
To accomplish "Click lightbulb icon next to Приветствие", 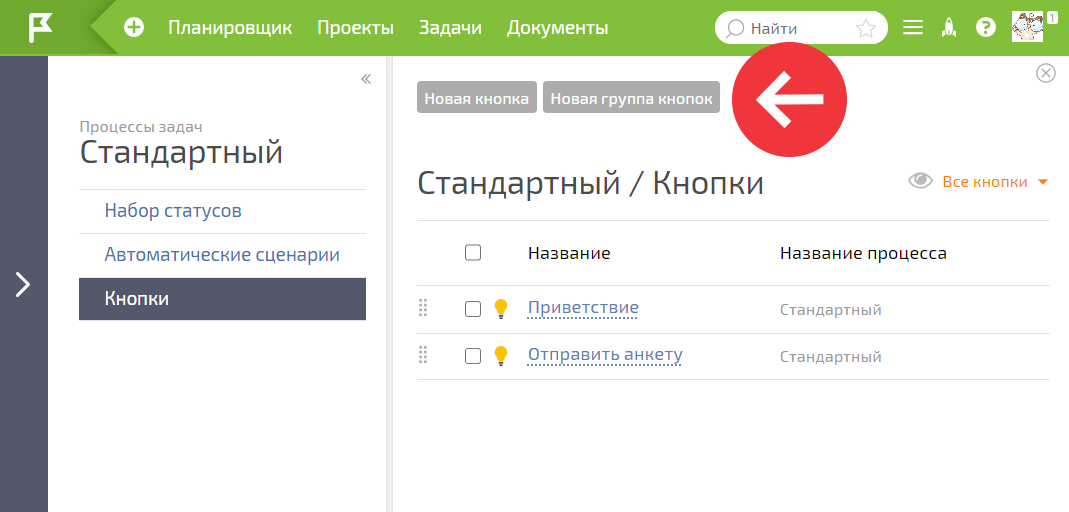I will pos(501,309).
